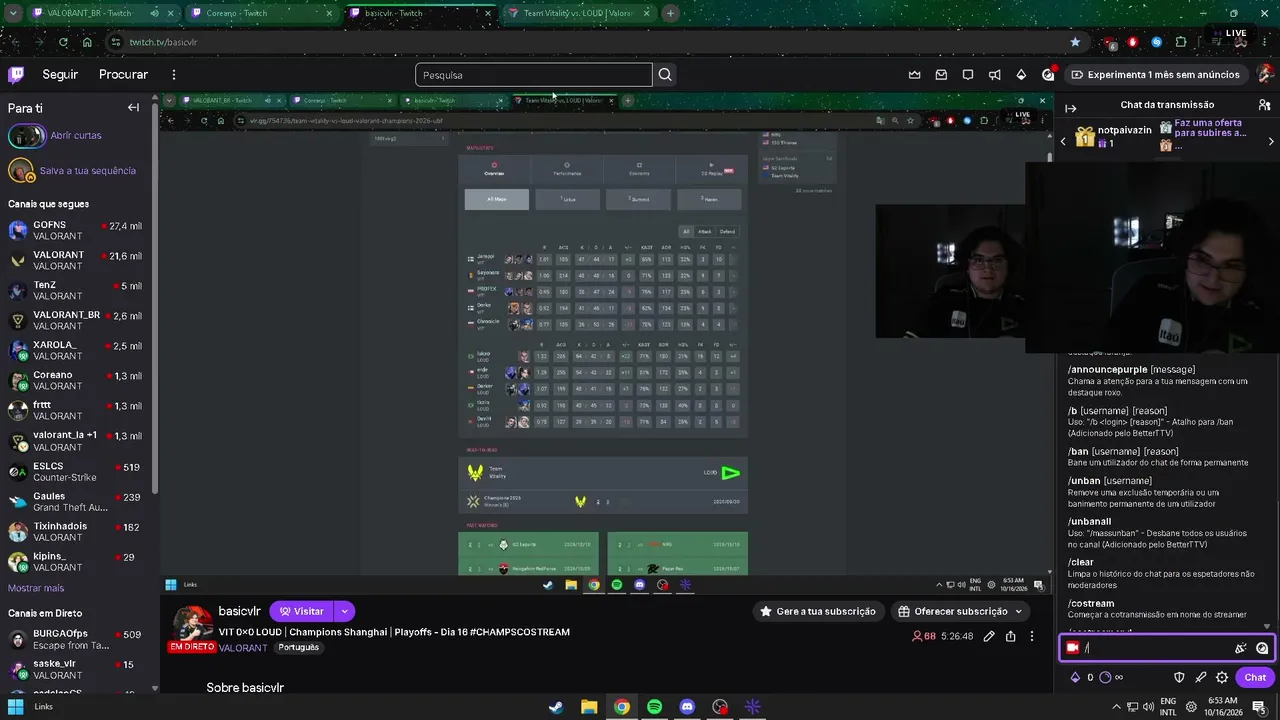Screen dimensions: 1280x720
Task: Click the pencil edit stream info icon
Action: 989,636
